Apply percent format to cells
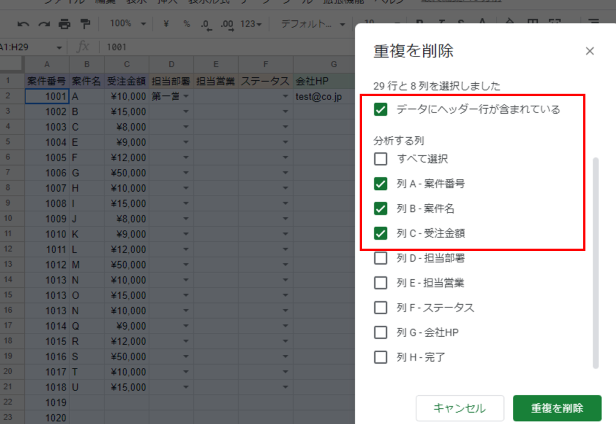The image size is (616, 424). tap(188, 23)
